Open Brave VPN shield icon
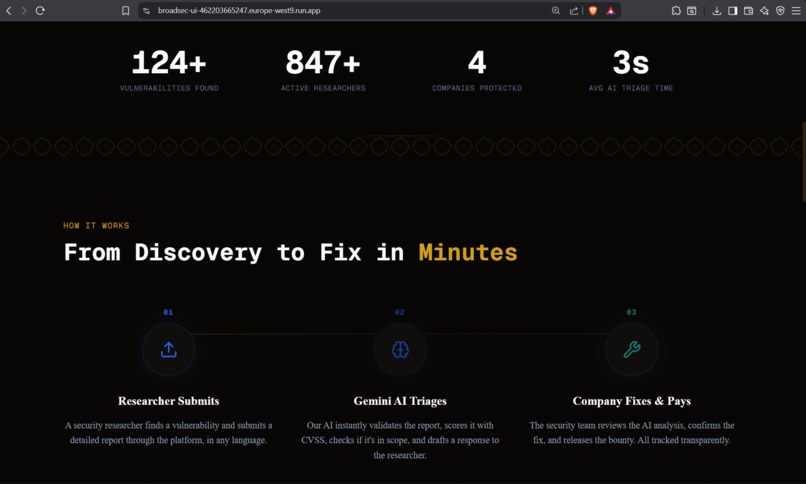Screen dimensions: 806x484 point(780,10)
